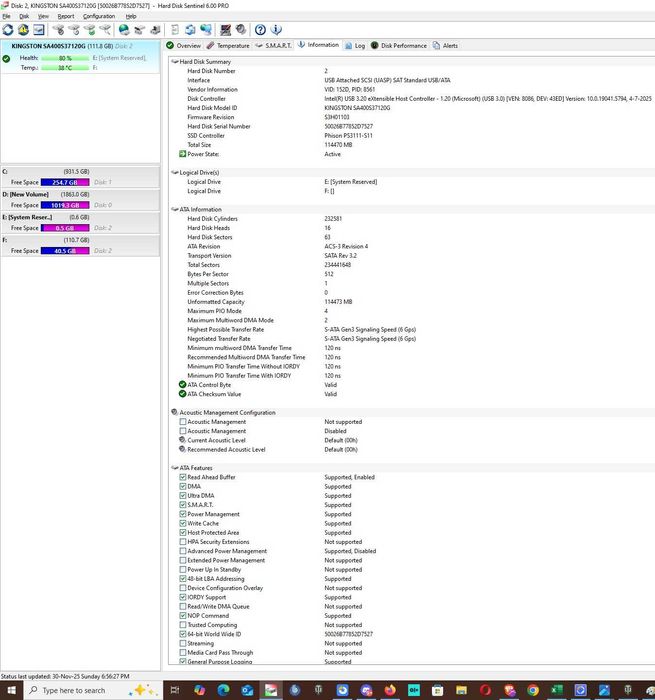Switch to the S.M.A.R.T. tab
This screenshot has height=700, width=655.
(x=274, y=46)
